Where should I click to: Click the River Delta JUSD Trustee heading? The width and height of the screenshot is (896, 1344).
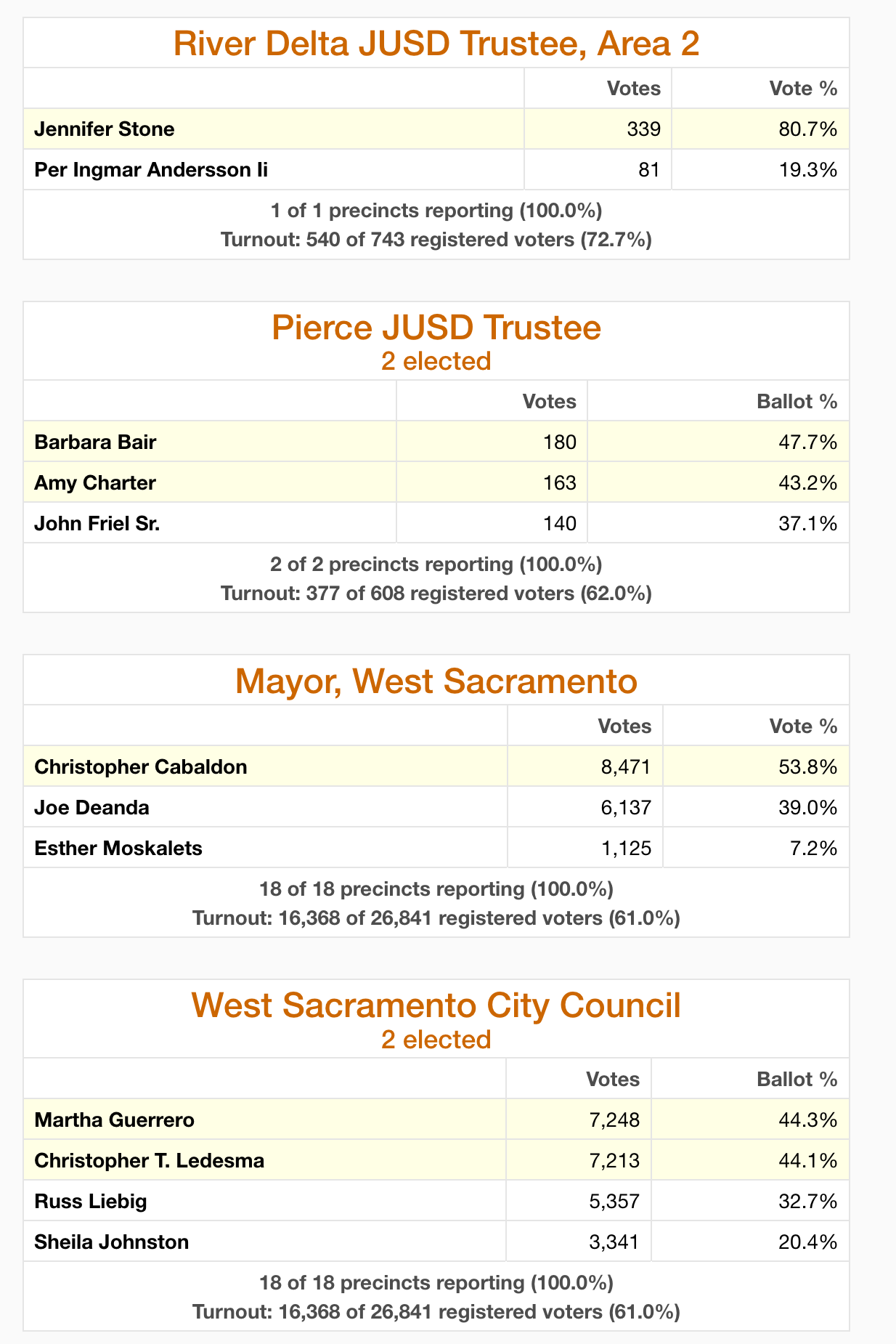436,44
